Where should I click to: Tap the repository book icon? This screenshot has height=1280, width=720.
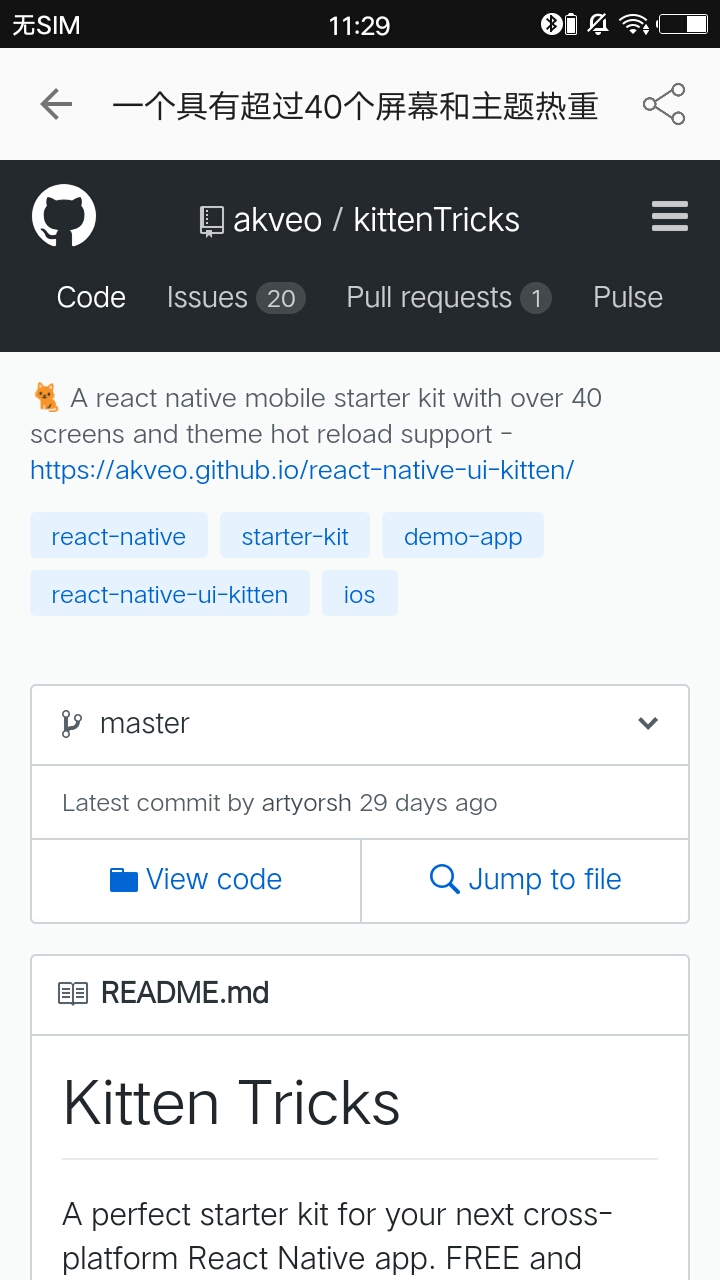point(211,221)
